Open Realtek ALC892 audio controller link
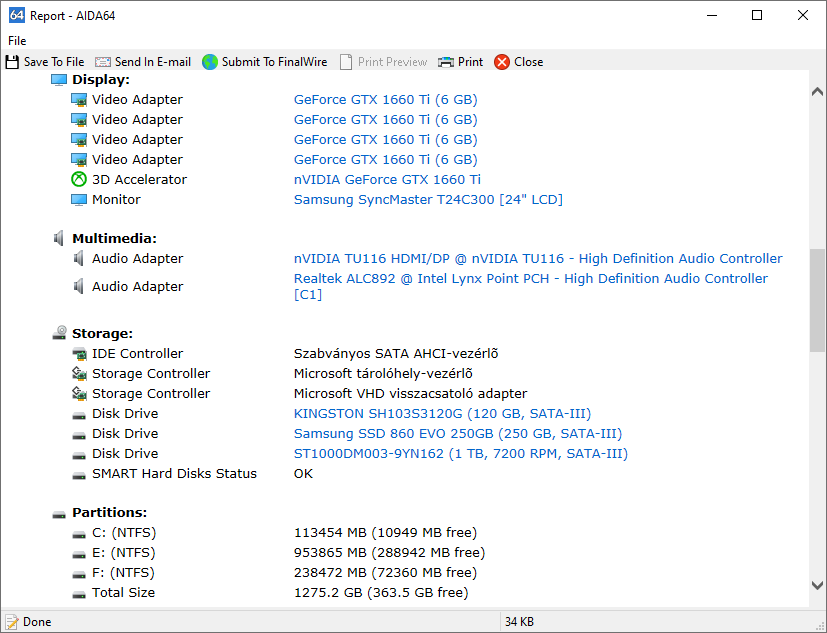The width and height of the screenshot is (827, 633). (531, 286)
